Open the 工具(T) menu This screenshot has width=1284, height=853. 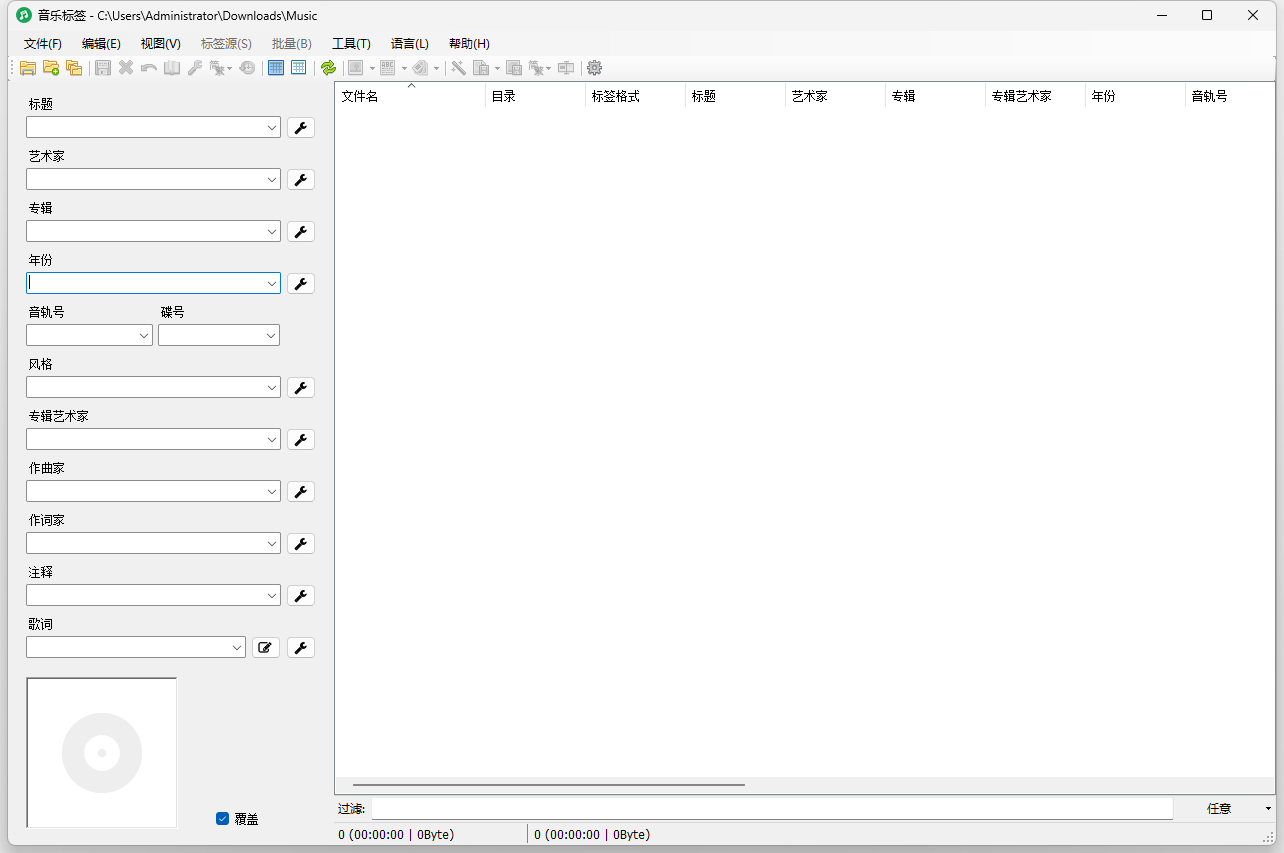[351, 44]
